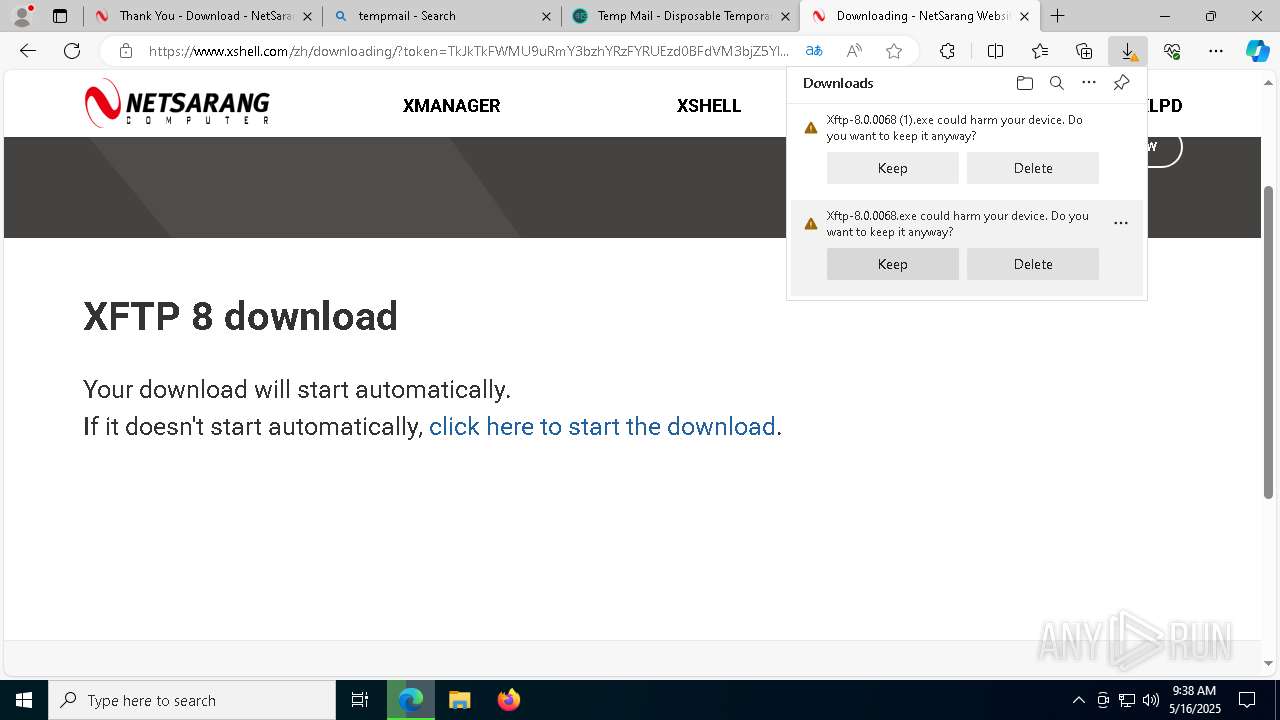Delete the Xftp-8.0.0068 (1).exe download

(1033, 168)
